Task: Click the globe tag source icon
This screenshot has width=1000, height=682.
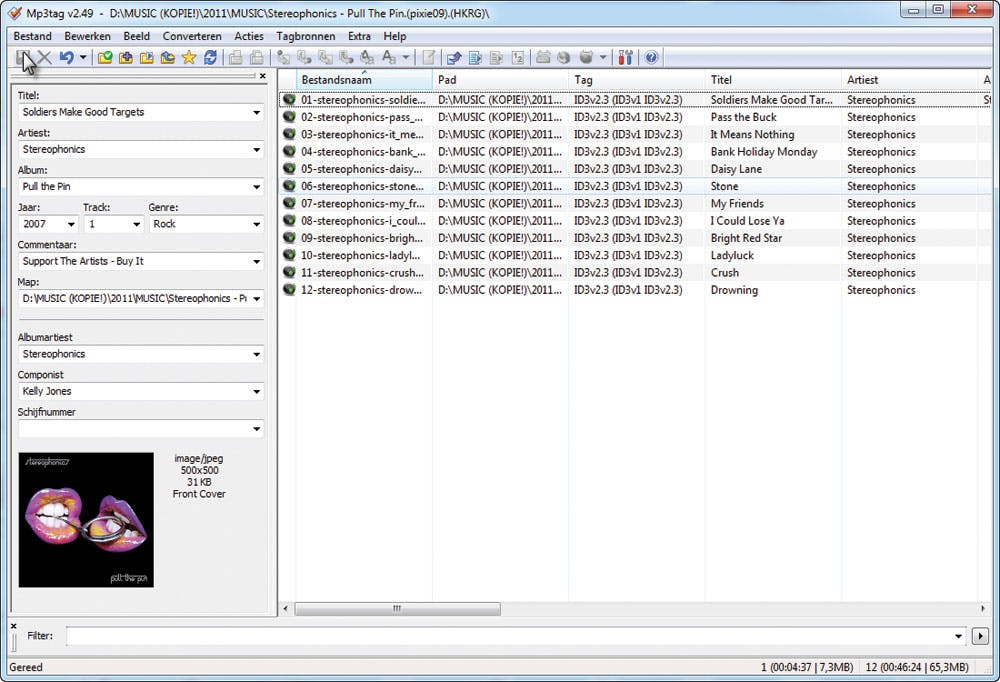Action: point(563,58)
